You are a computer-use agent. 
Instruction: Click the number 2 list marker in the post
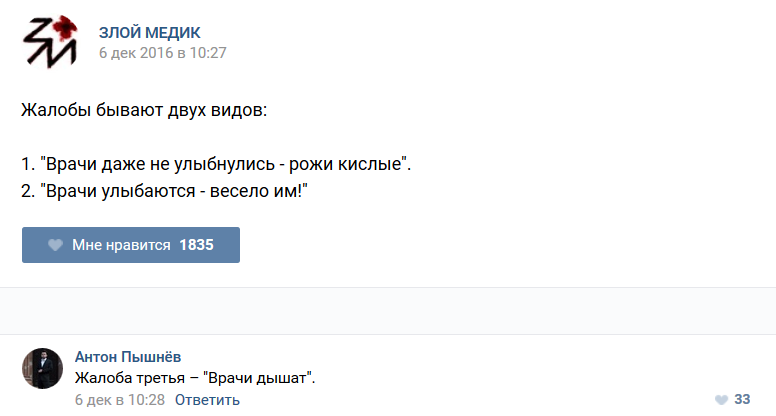[x=27, y=189]
